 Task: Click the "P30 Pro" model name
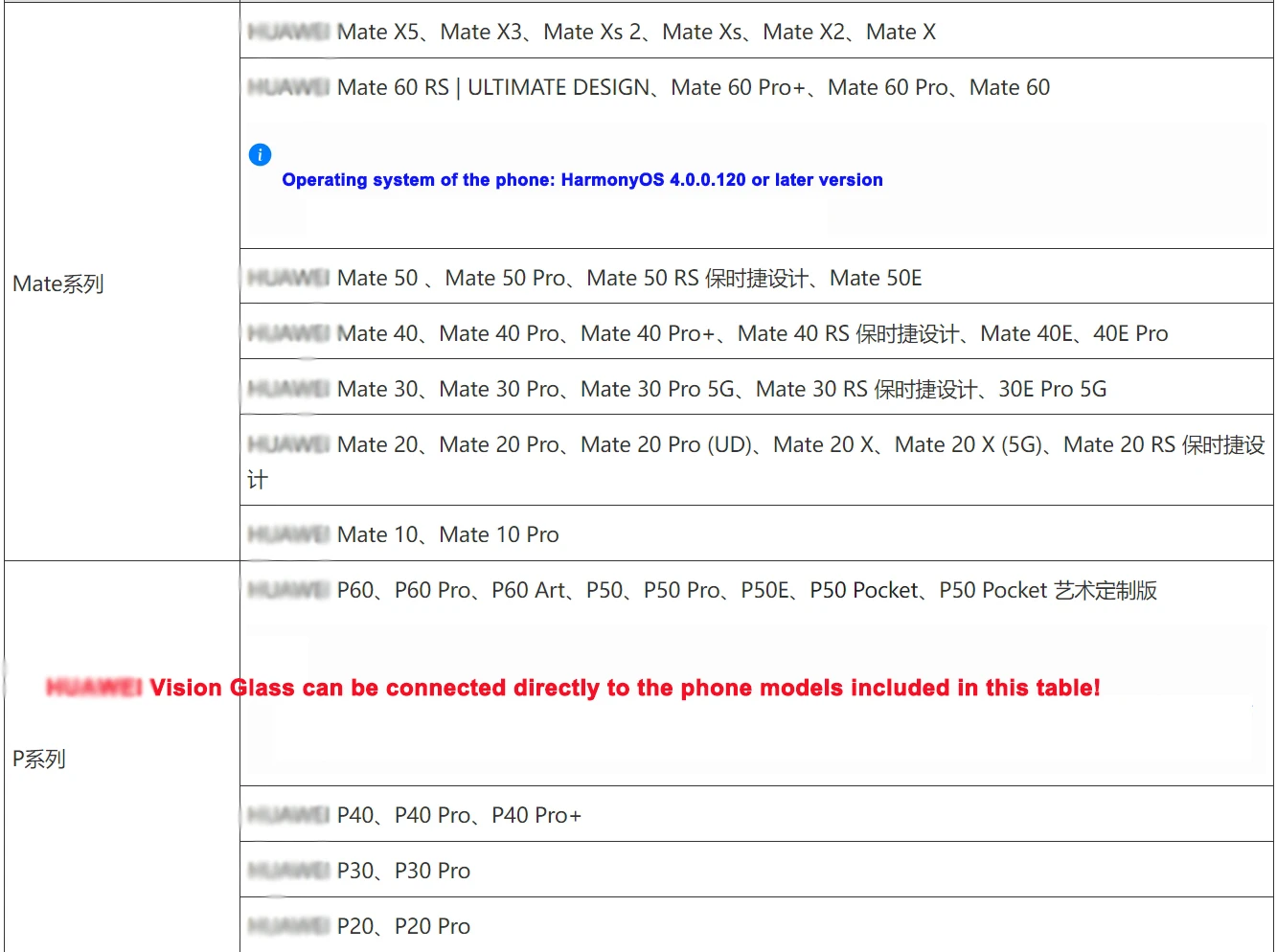click(432, 871)
